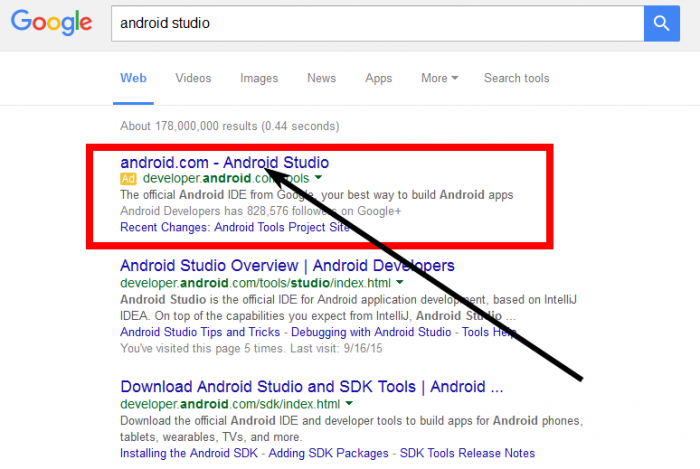Switch to the Apps tab
This screenshot has height=469, width=700.
tap(379, 78)
